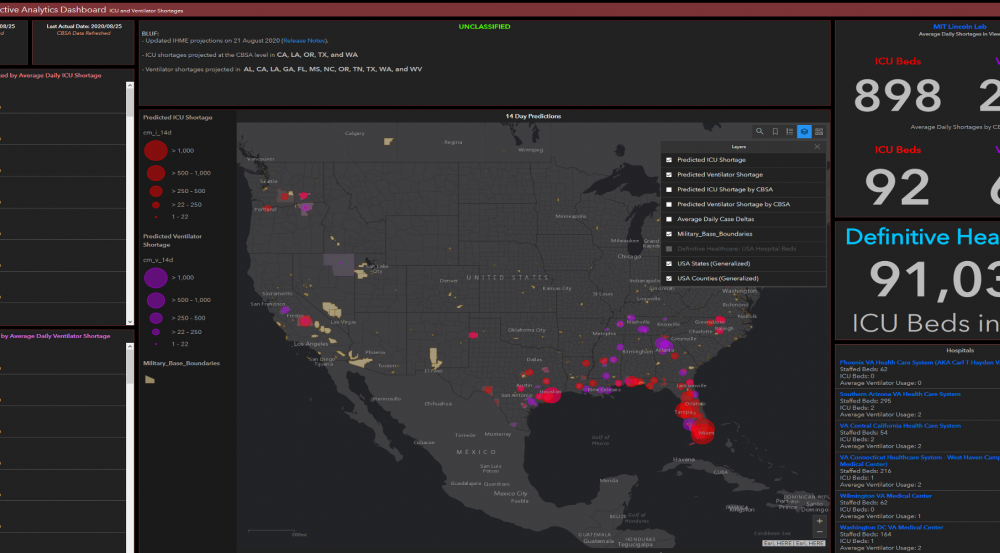Click the green 'UNCLASSIFIED' banner text
Viewport: 1000px width, 553px height.
tap(484, 27)
